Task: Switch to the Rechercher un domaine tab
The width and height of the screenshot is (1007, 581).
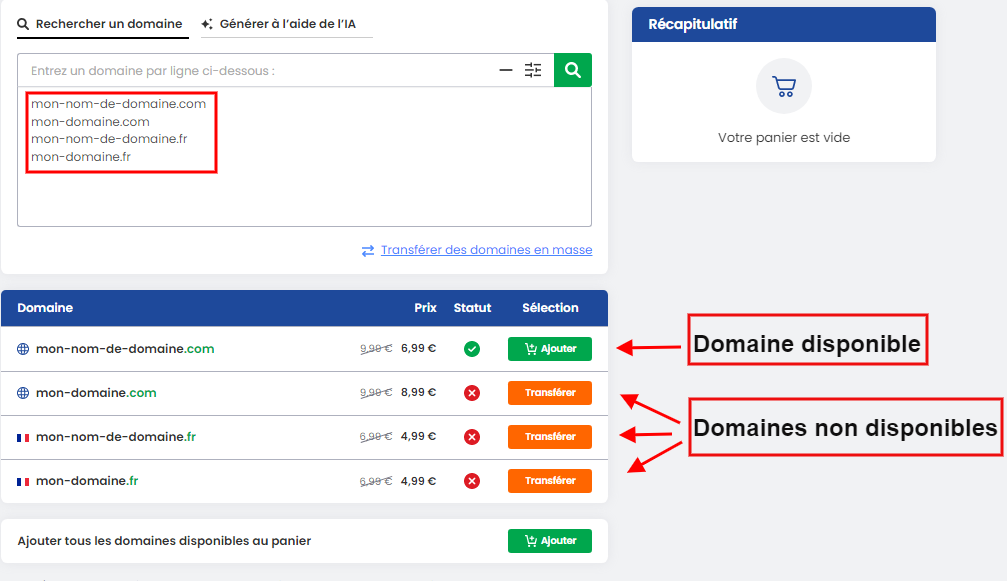Action: [101, 22]
